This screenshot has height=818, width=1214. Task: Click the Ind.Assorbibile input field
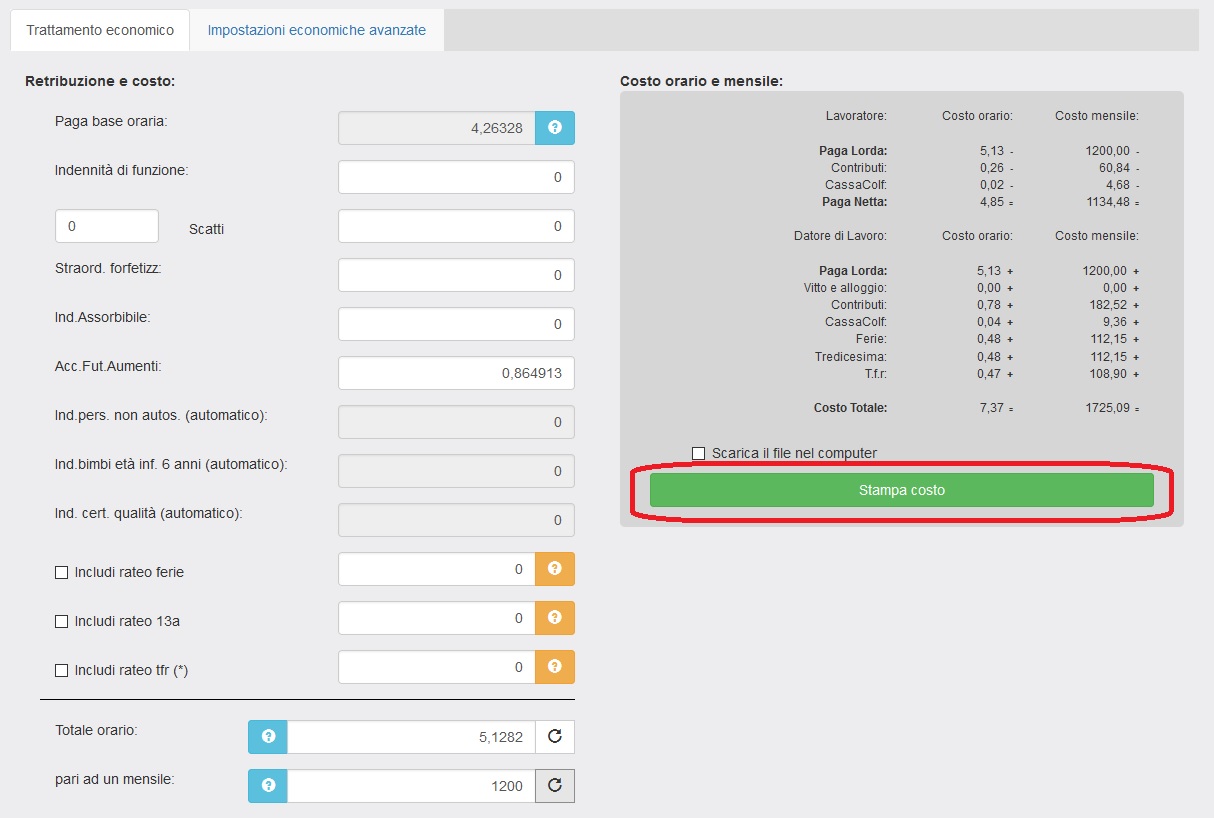pos(456,324)
